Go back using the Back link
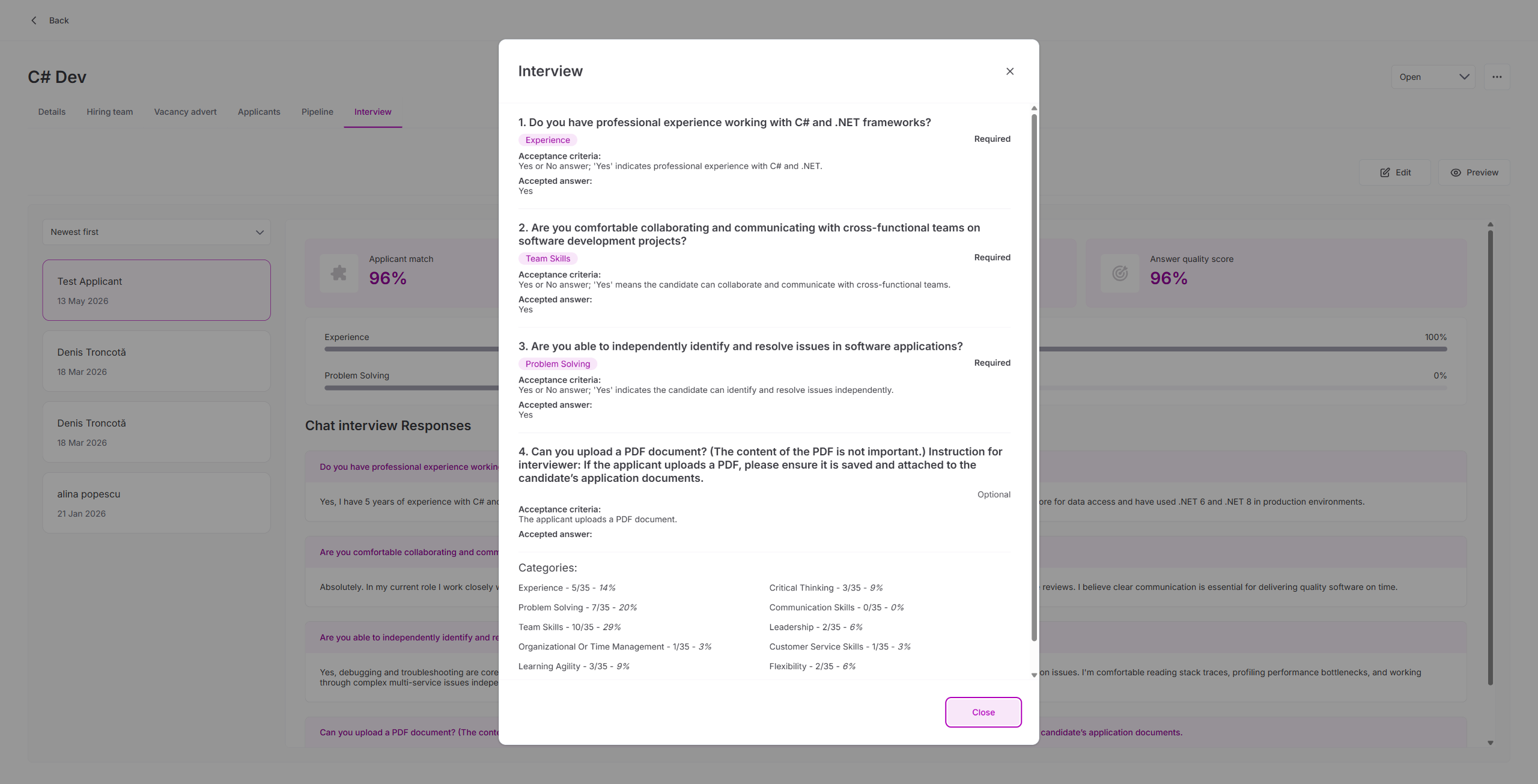 pyautogui.click(x=59, y=20)
